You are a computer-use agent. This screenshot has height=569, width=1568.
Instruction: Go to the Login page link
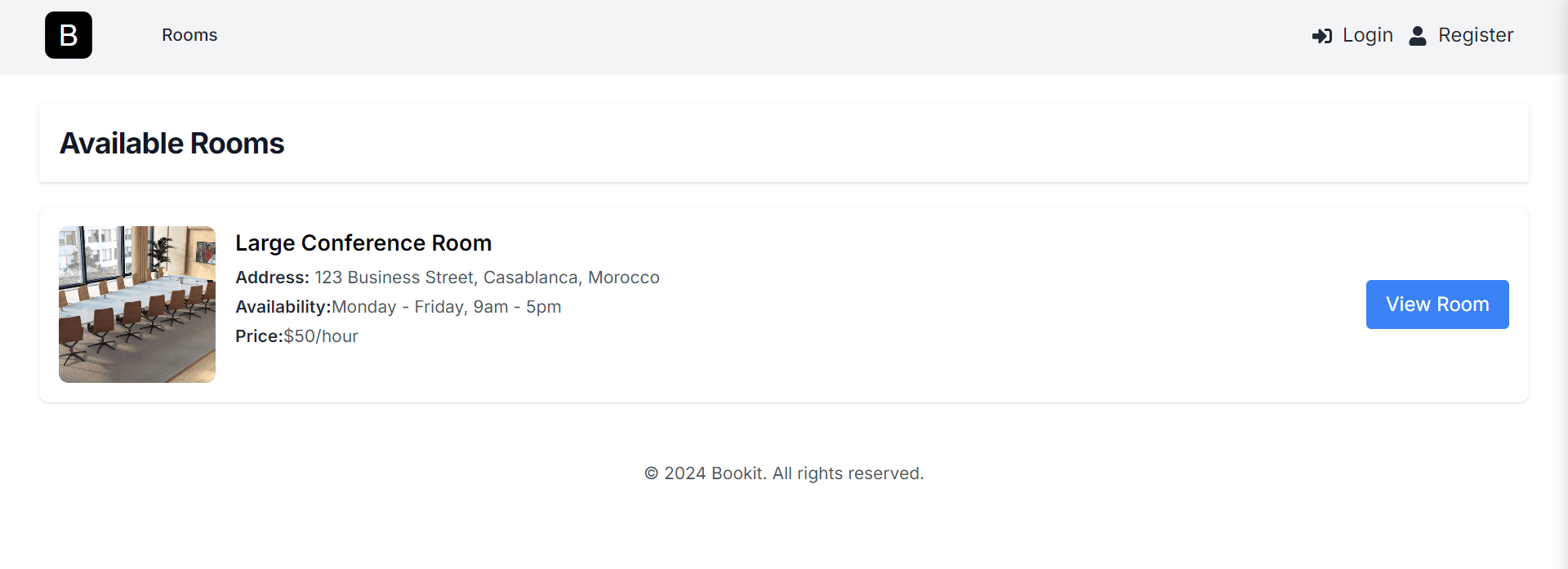(1367, 35)
